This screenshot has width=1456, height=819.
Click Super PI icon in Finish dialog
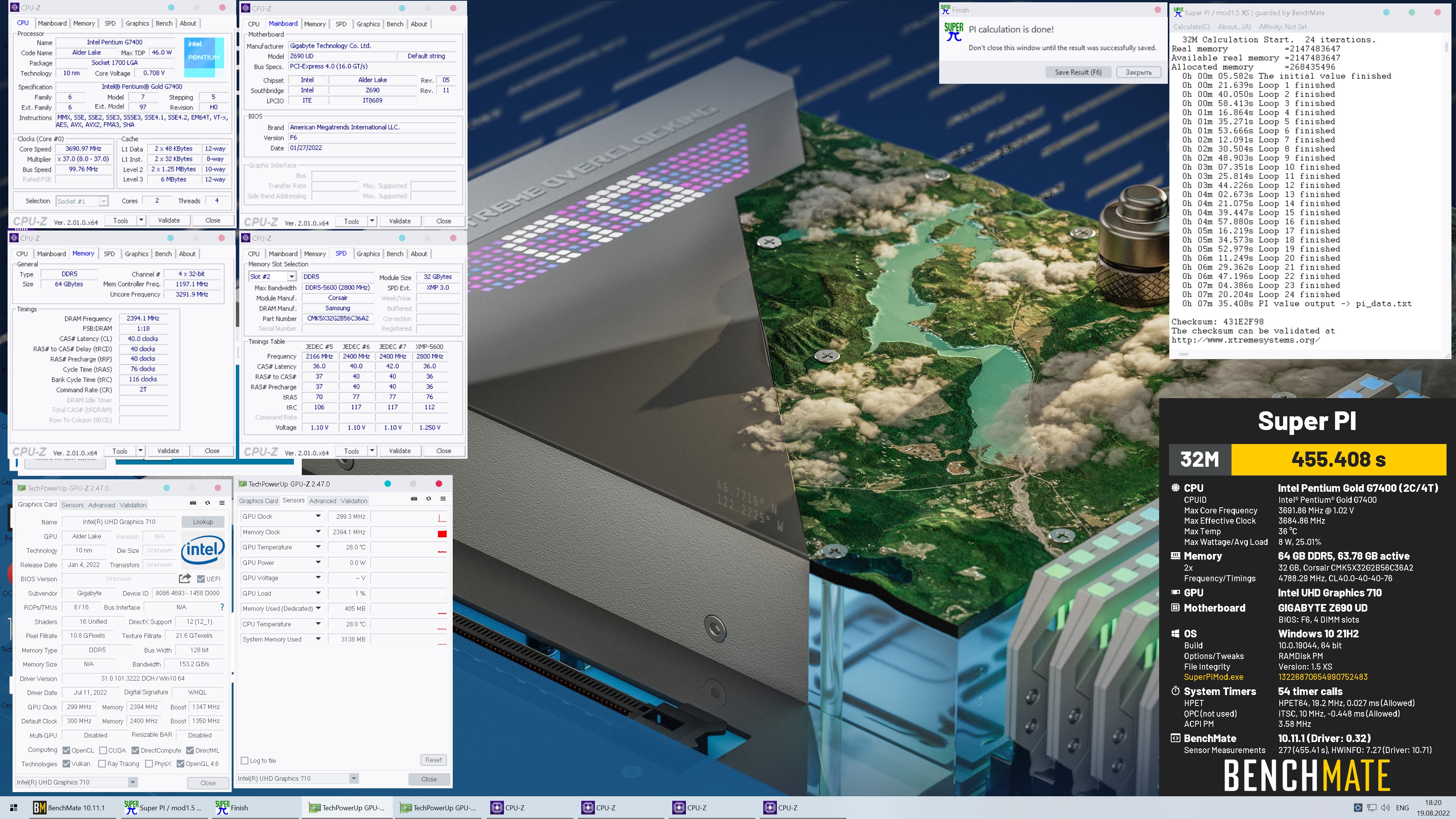pos(954,31)
